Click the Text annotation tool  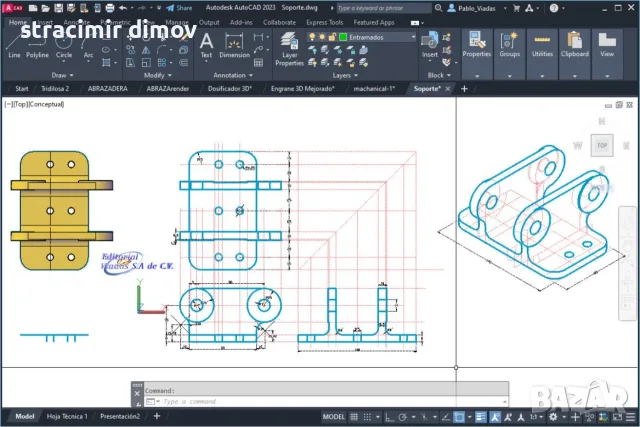206,46
